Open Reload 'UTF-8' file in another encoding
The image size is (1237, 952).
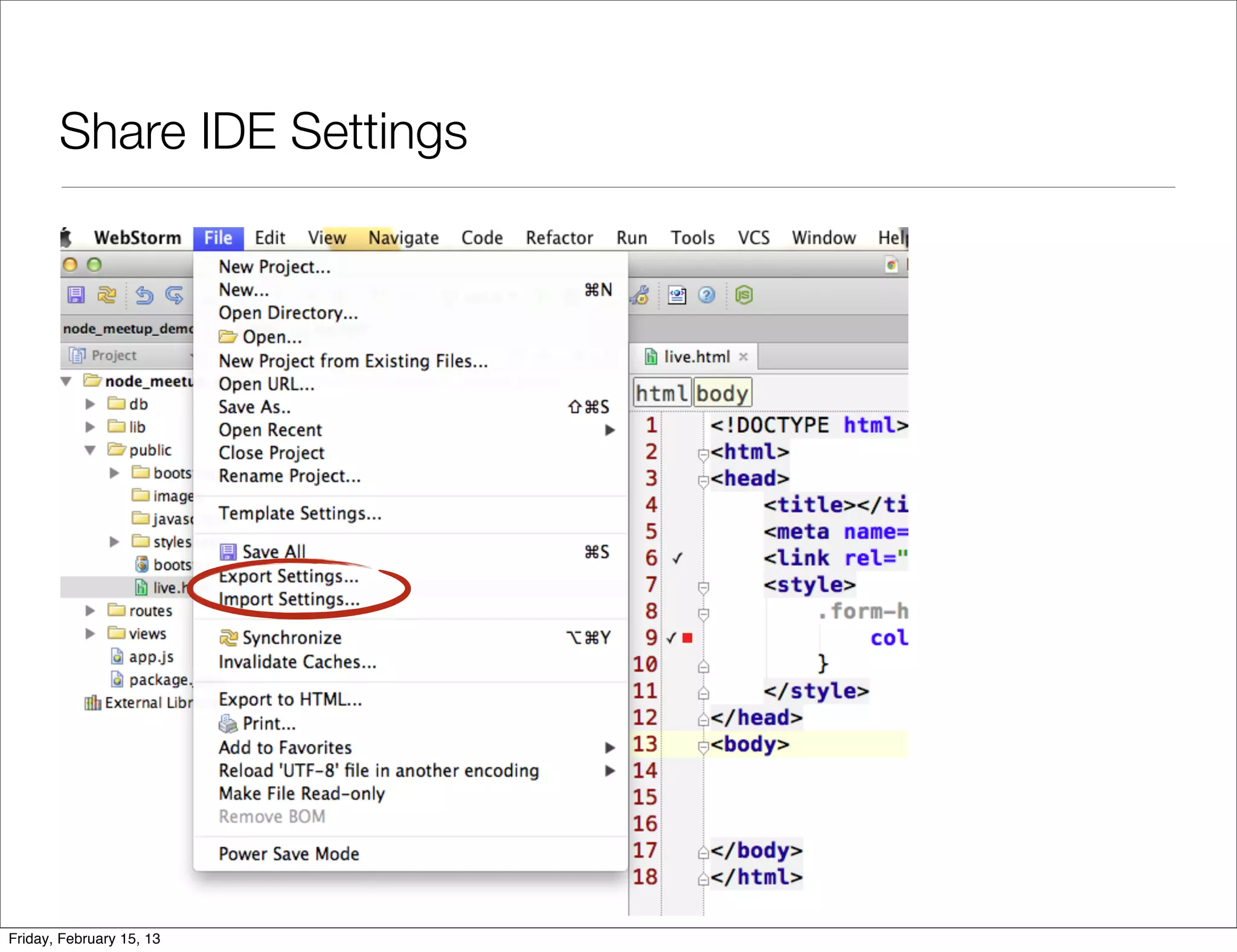(x=411, y=771)
